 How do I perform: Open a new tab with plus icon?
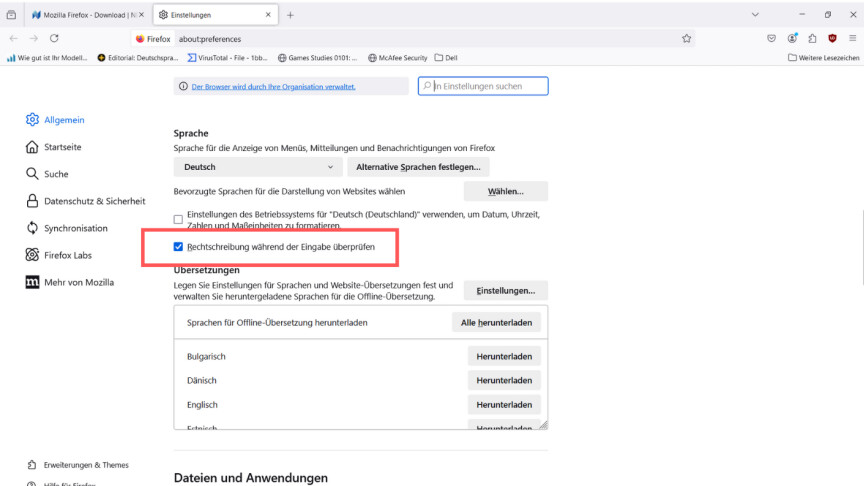pyautogui.click(x=290, y=15)
